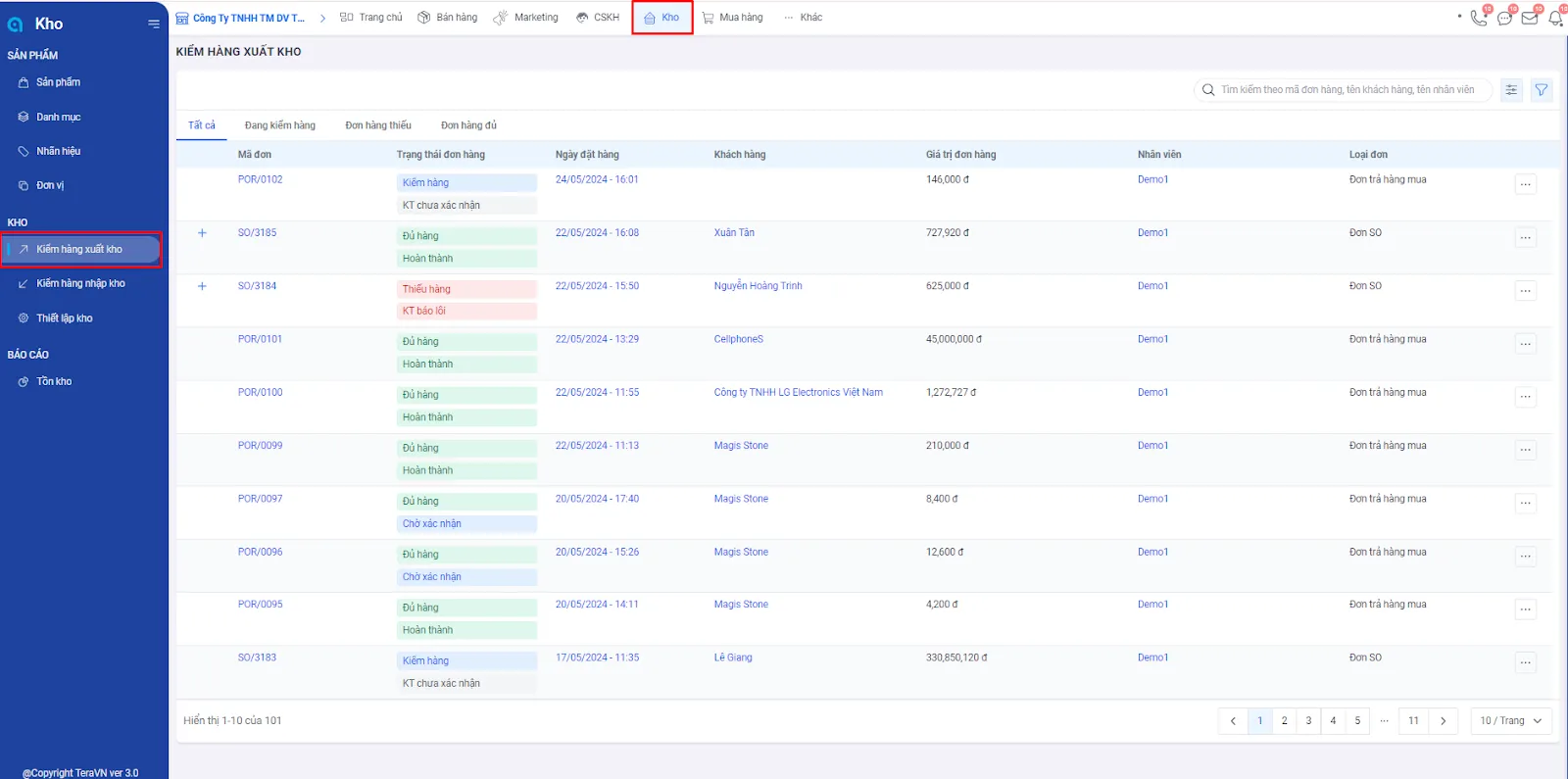The width and height of the screenshot is (1568, 779).
Task: Open more actions for order SO/3184
Action: 1526,290
